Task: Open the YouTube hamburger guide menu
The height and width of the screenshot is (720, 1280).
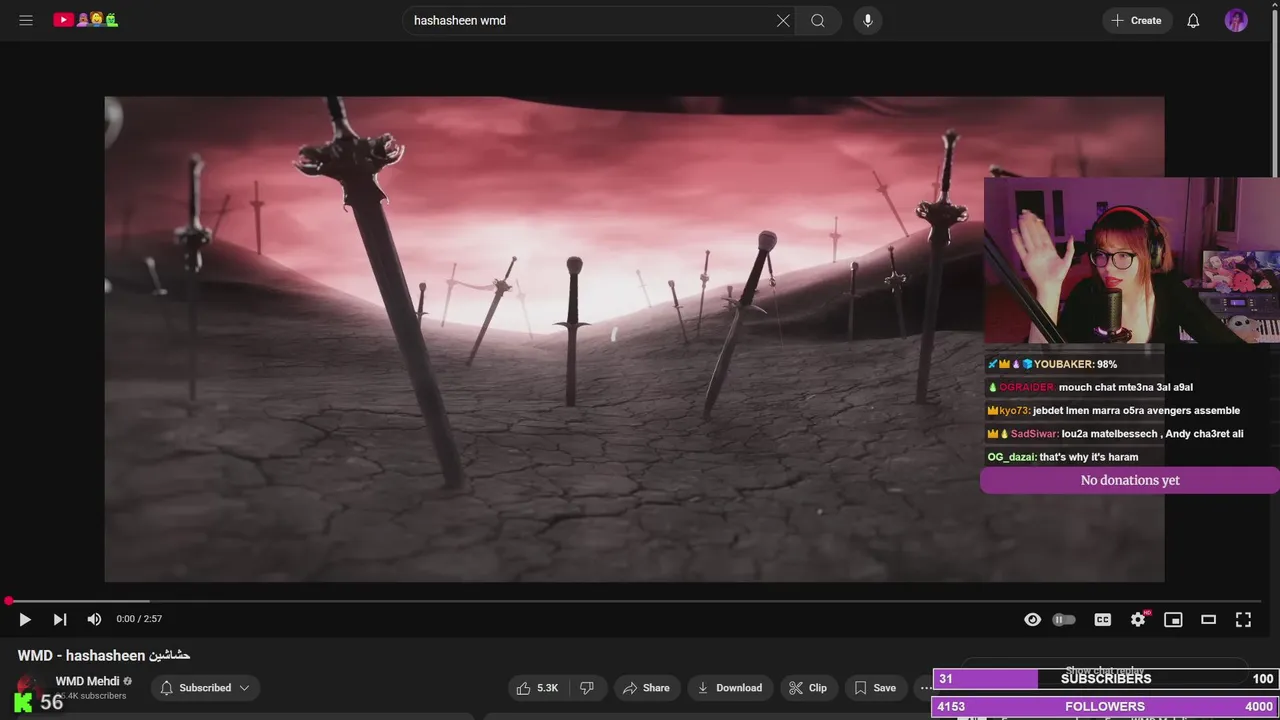Action: point(26,20)
